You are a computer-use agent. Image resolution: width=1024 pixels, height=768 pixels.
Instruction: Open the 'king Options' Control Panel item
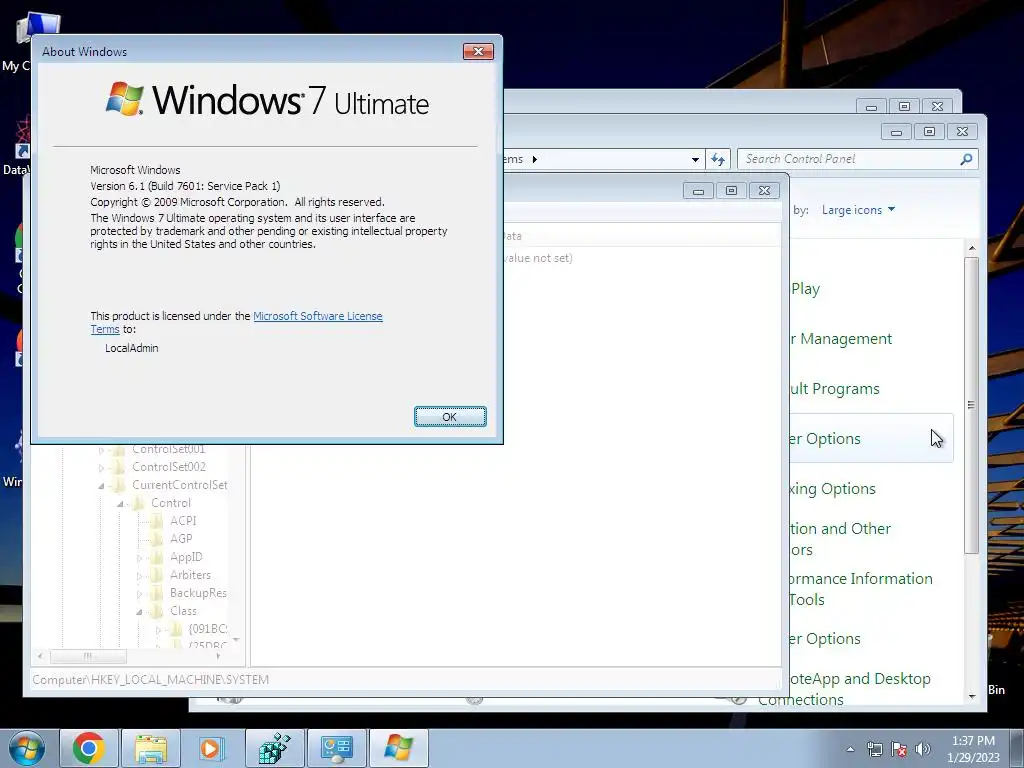pos(833,488)
